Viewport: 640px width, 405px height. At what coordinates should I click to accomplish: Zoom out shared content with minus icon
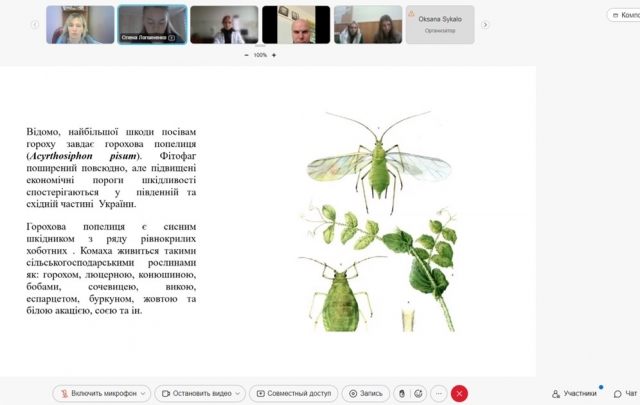tap(246, 55)
